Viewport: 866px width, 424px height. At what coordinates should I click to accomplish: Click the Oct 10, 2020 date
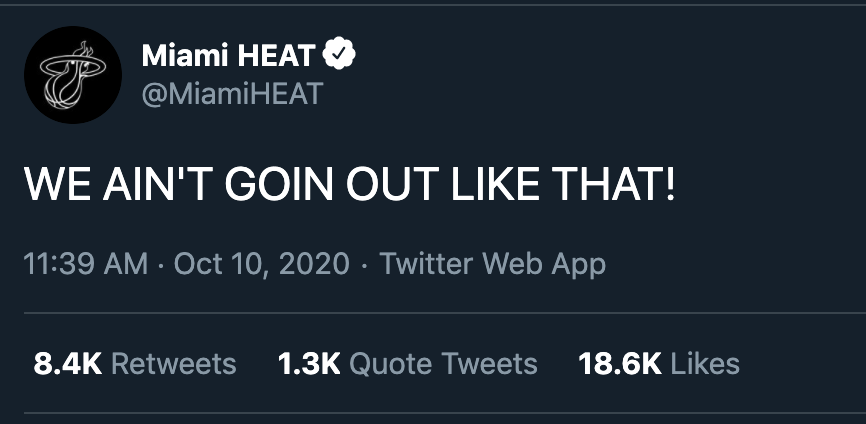point(261,264)
